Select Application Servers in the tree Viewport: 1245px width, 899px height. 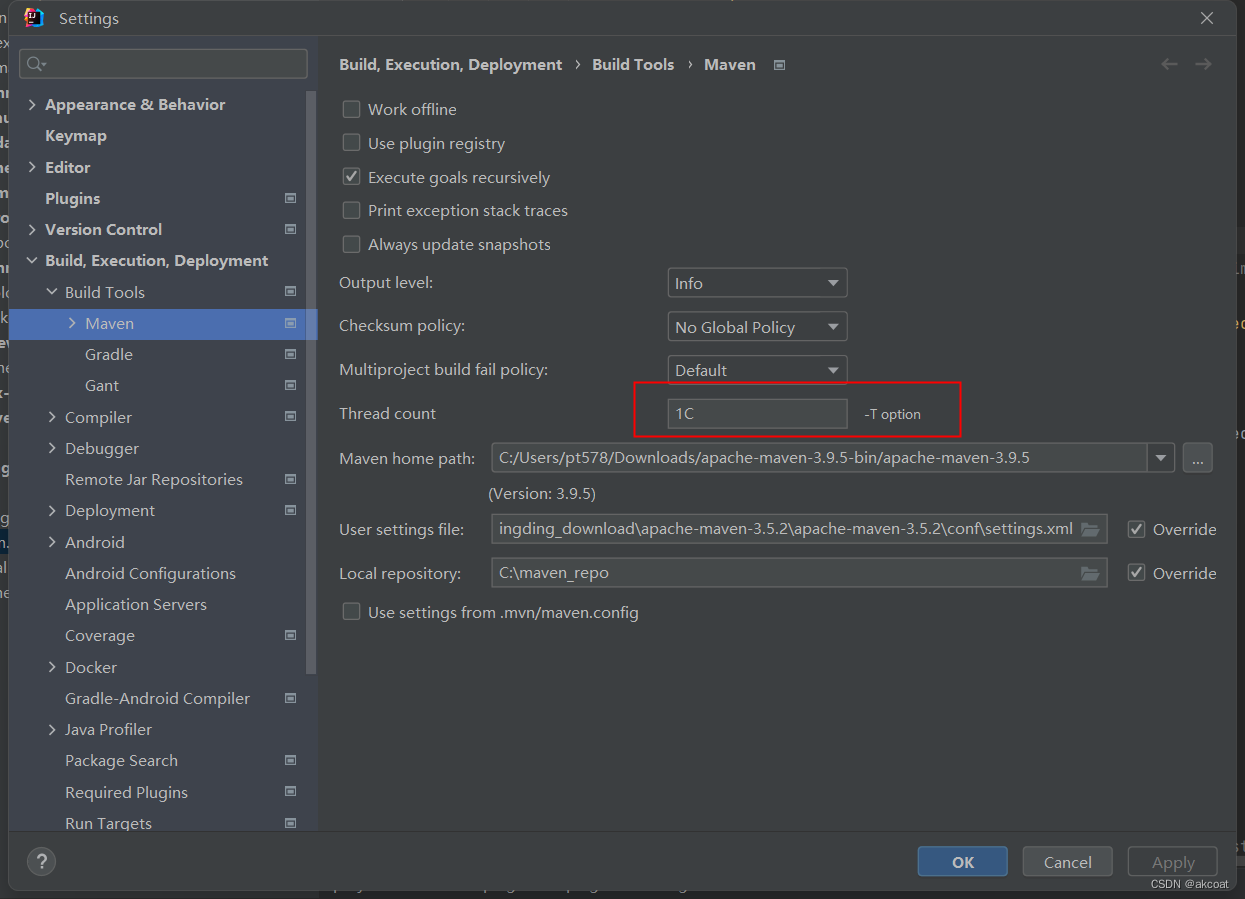tap(136, 604)
